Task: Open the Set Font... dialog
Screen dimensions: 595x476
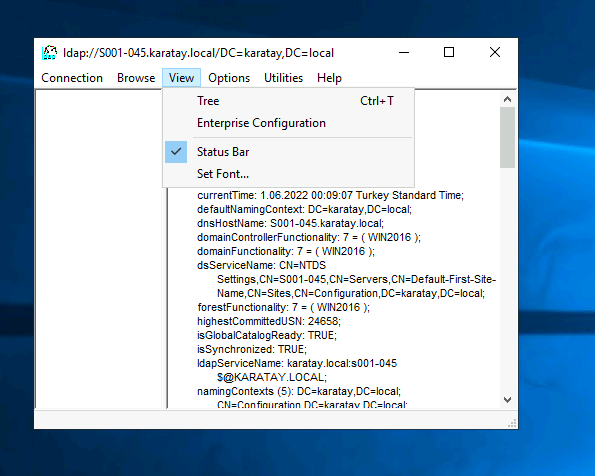Action: coord(288,174)
